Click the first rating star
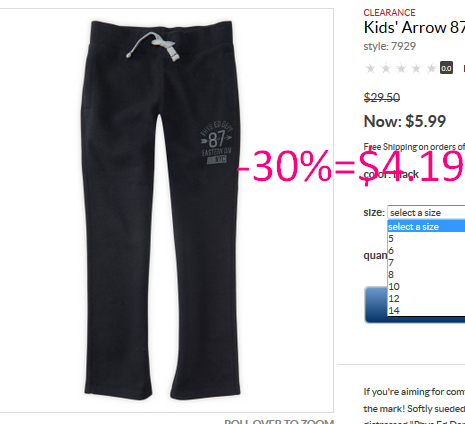 coord(370,68)
